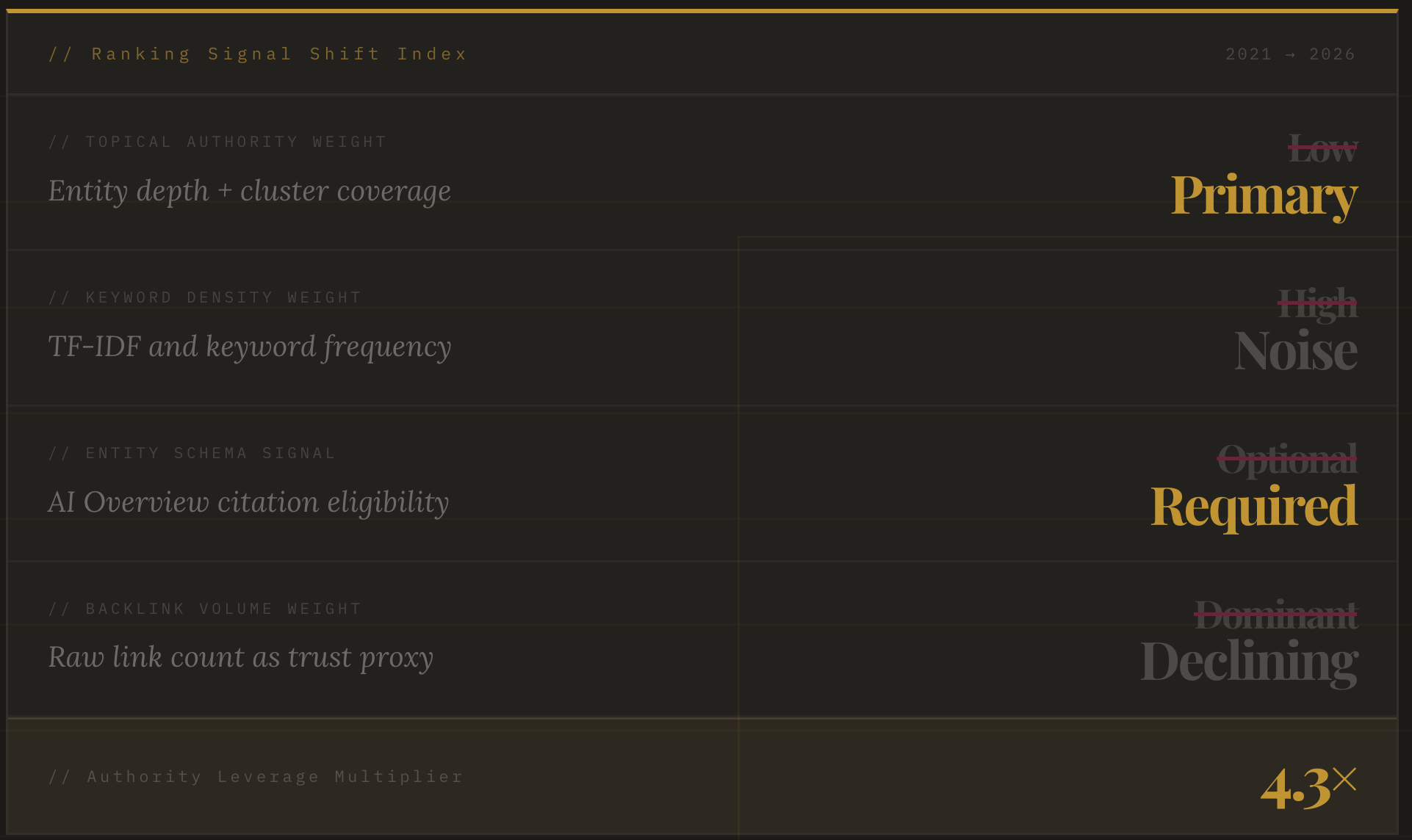Click the Entity depth + cluster coverage text
The width and height of the screenshot is (1412, 840).
(x=250, y=191)
